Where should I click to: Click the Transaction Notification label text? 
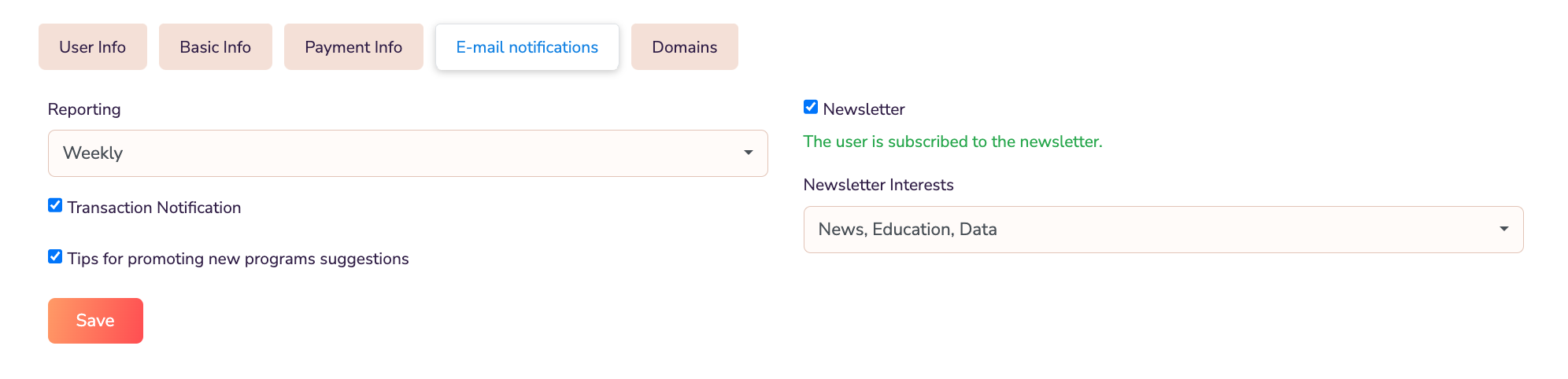(154, 208)
